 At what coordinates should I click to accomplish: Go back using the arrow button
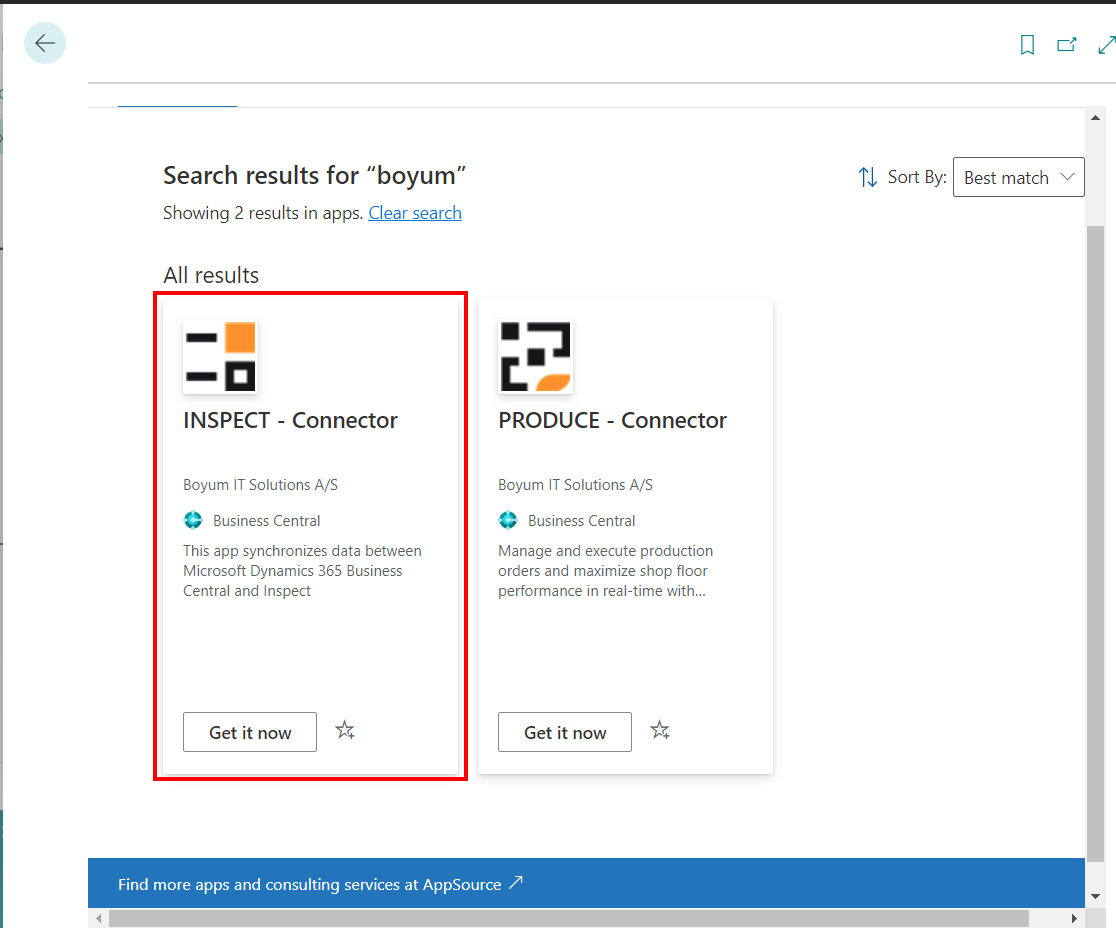click(45, 43)
